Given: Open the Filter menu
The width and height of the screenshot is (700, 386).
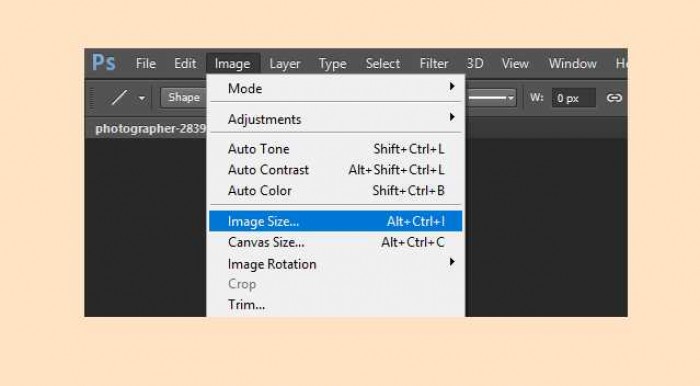Looking at the screenshot, I should 433,63.
